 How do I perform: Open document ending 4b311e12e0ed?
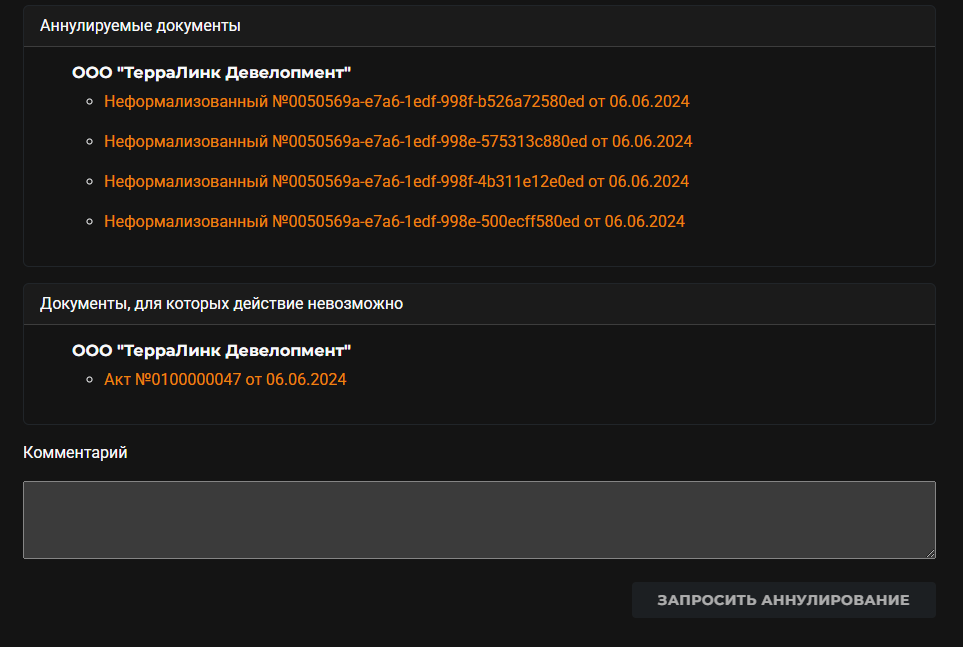tap(396, 181)
